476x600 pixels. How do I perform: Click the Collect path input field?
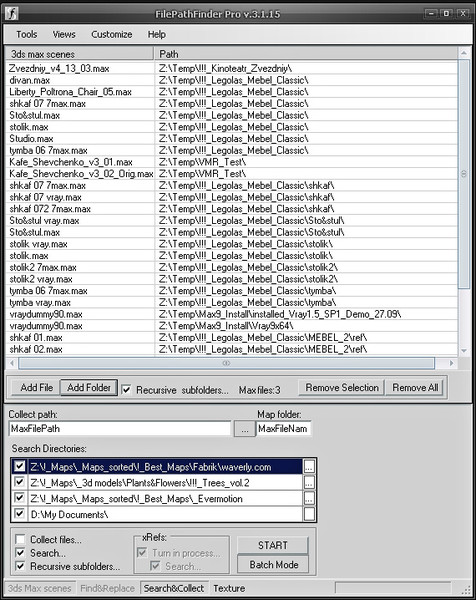(x=120, y=429)
